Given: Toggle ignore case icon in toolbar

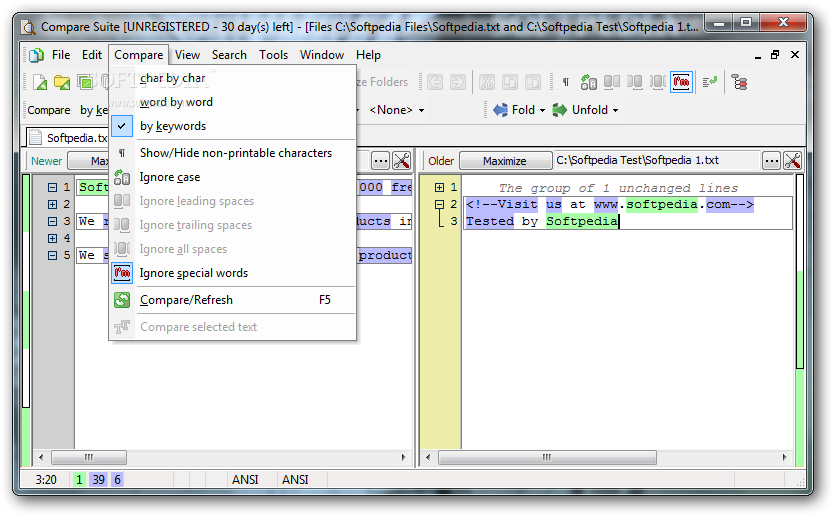Looking at the screenshot, I should click(x=588, y=82).
